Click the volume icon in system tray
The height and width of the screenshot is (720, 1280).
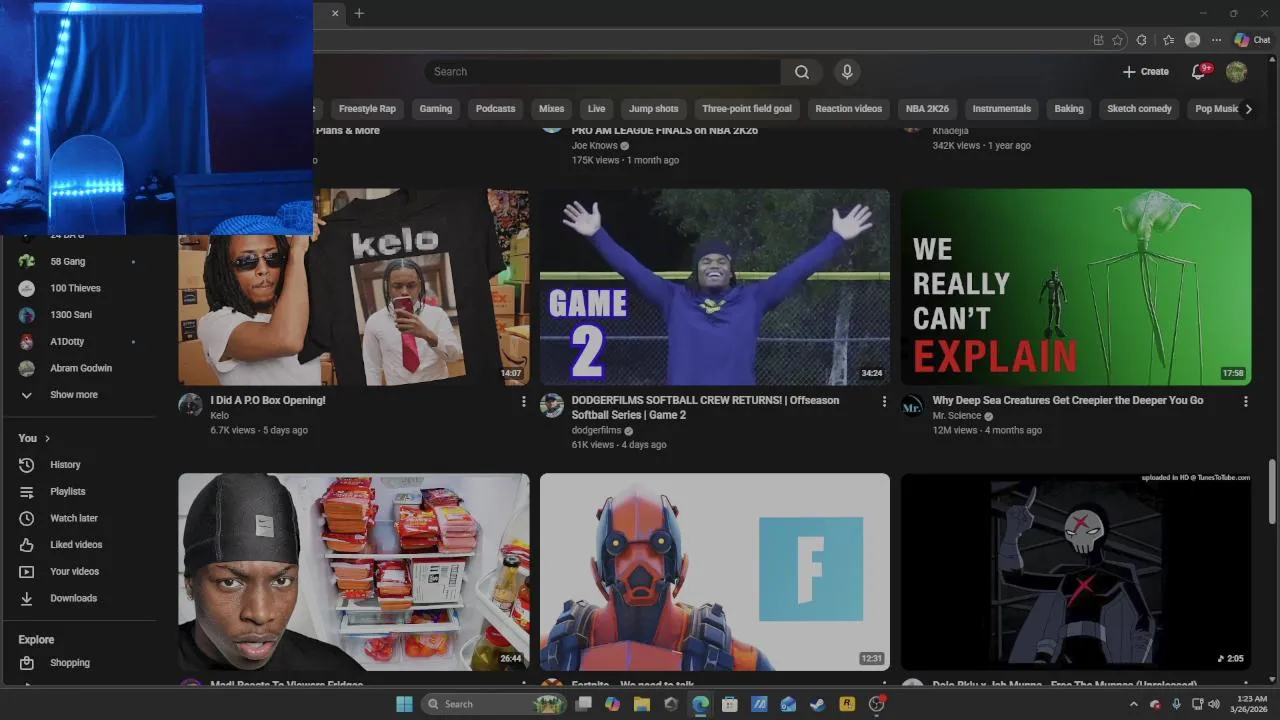pos(1214,704)
